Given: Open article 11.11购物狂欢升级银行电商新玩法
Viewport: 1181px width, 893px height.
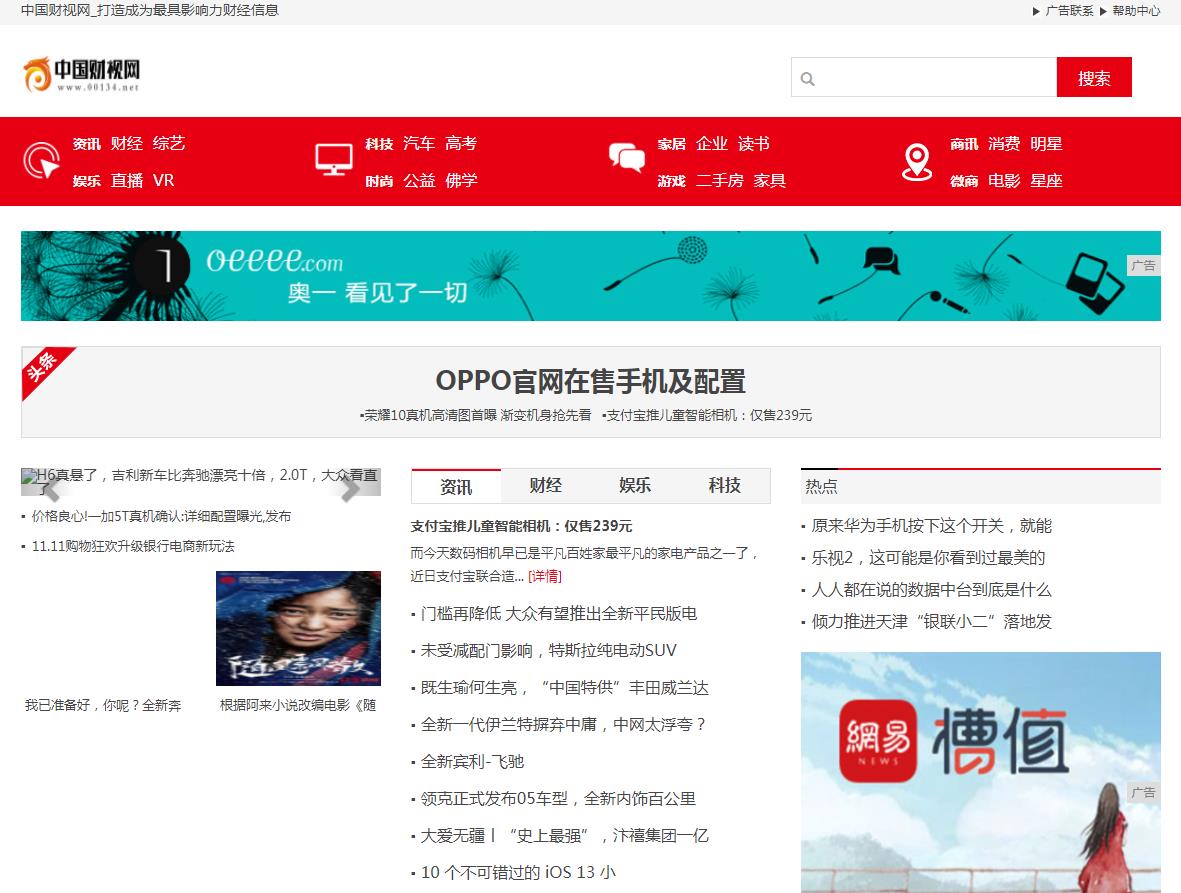Looking at the screenshot, I should click(133, 547).
